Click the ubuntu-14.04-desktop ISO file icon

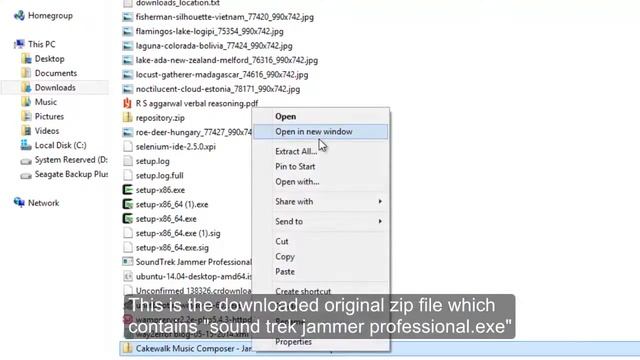[x=128, y=276]
